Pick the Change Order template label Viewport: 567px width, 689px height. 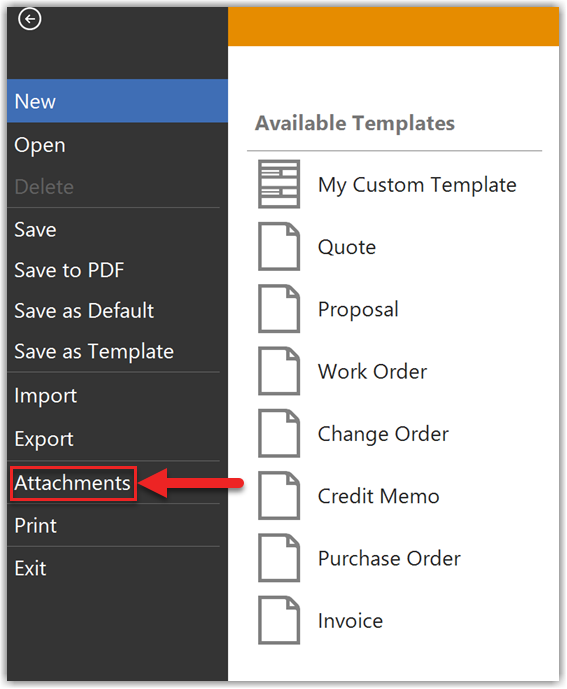383,435
